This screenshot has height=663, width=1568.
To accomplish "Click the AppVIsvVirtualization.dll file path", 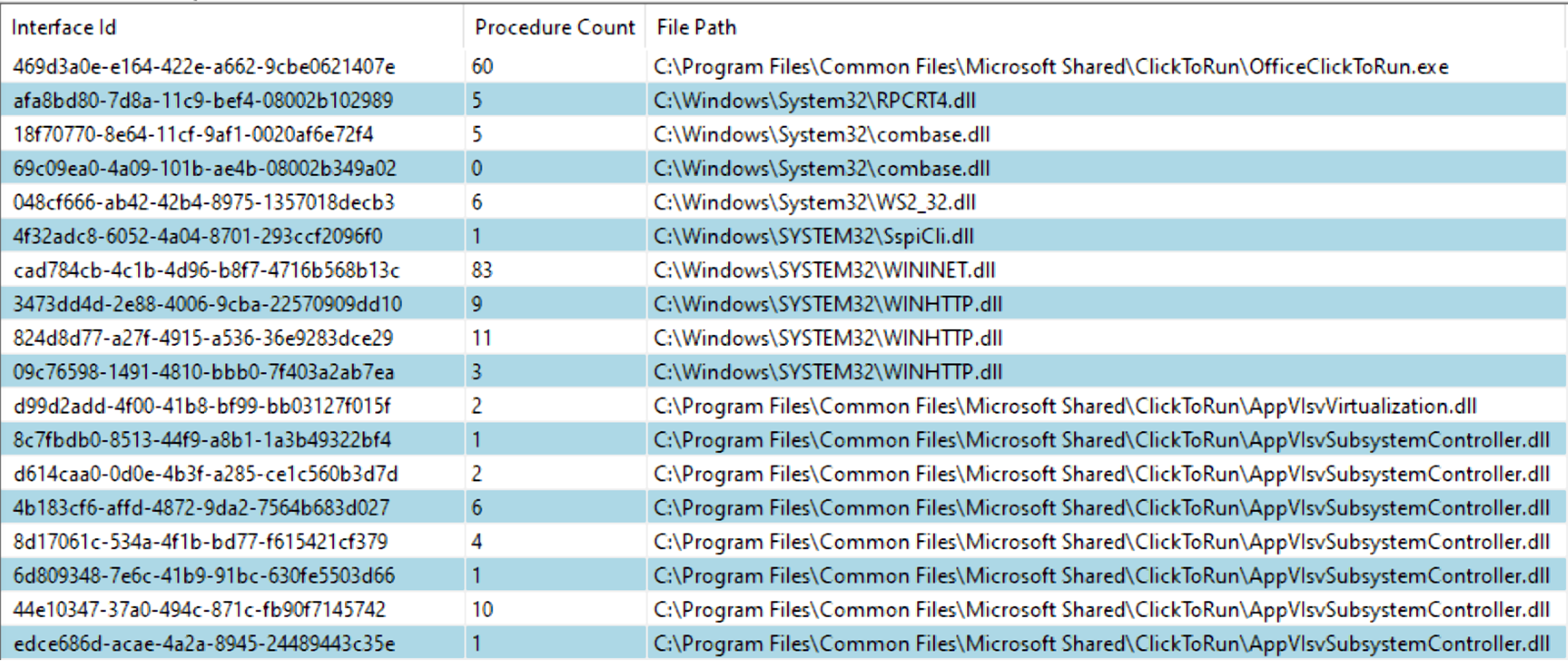I will [1065, 406].
